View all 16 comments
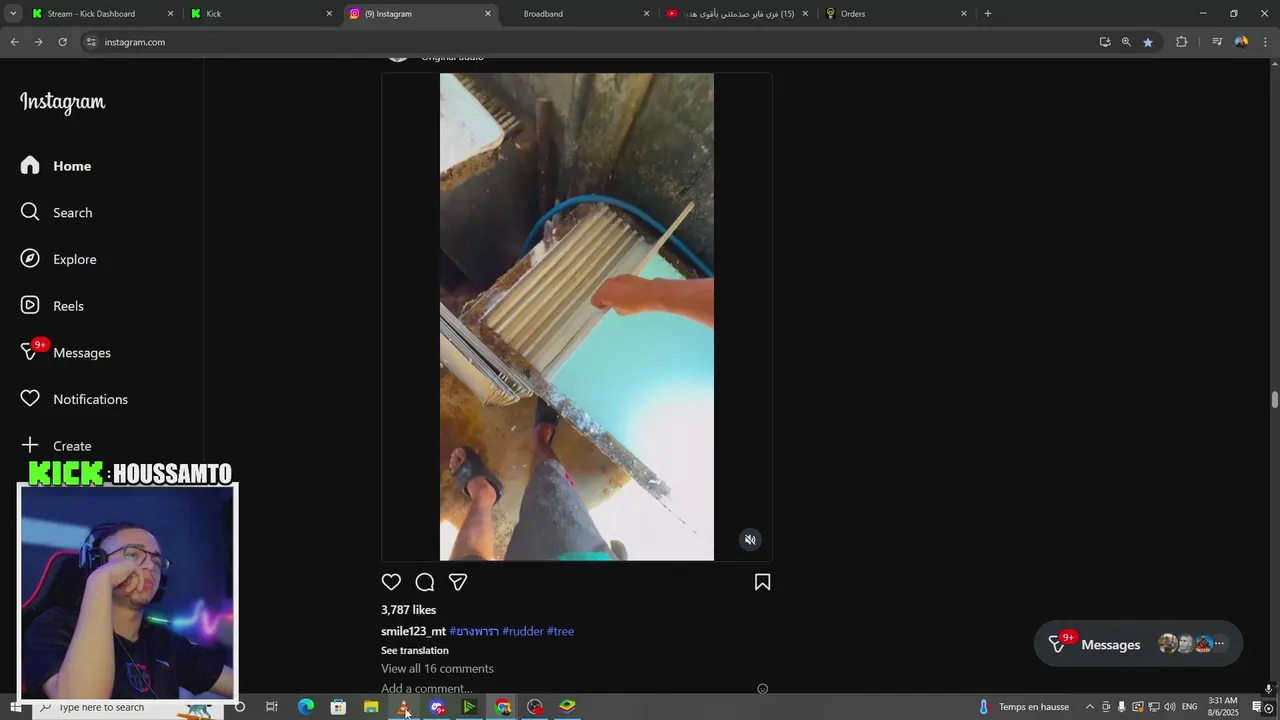 [x=437, y=668]
